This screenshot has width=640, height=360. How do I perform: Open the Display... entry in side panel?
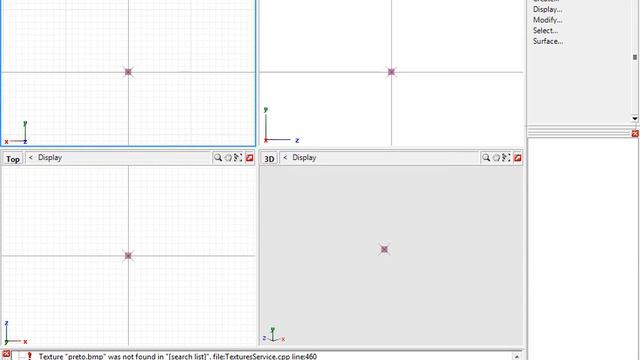click(547, 9)
